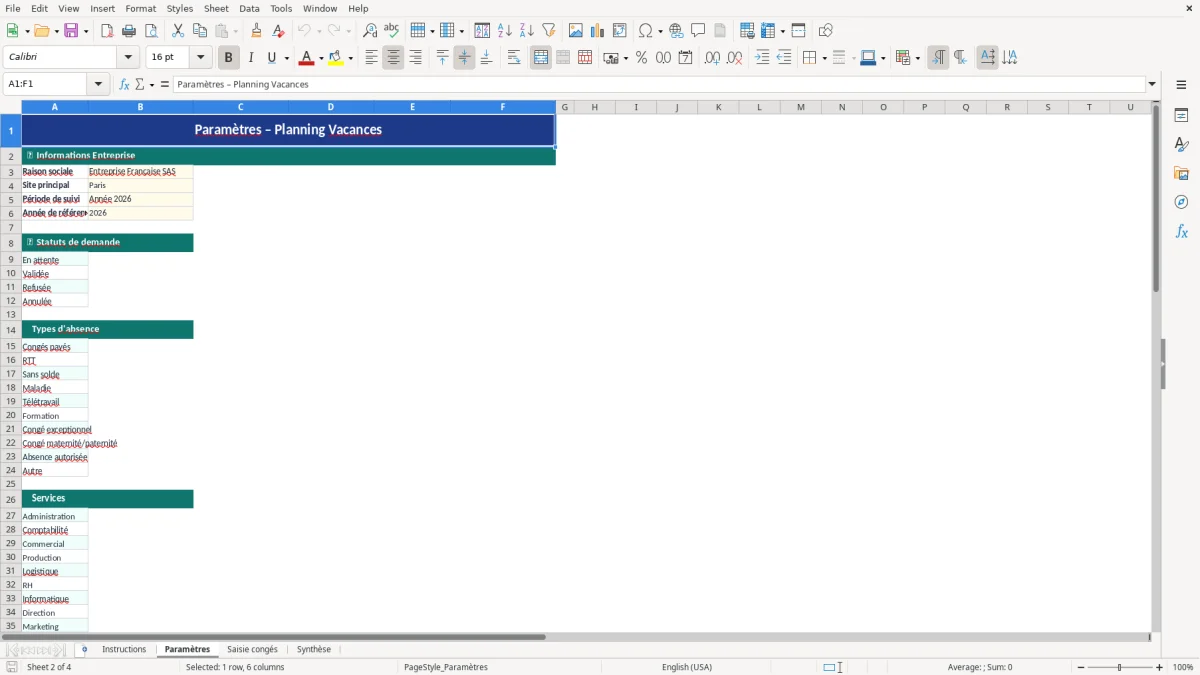Format as date
The height and width of the screenshot is (675, 1200).
685,58
